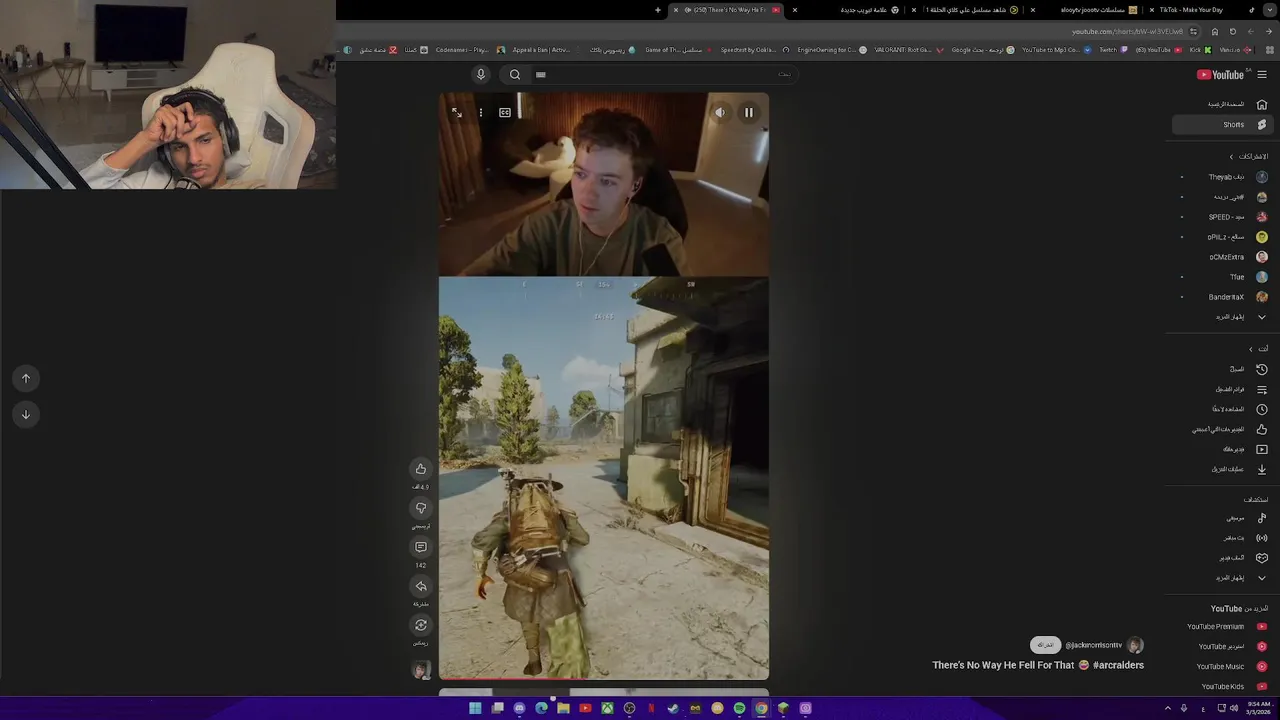Click the YouTube search magnifier button
1280x720 pixels.
pos(515,74)
